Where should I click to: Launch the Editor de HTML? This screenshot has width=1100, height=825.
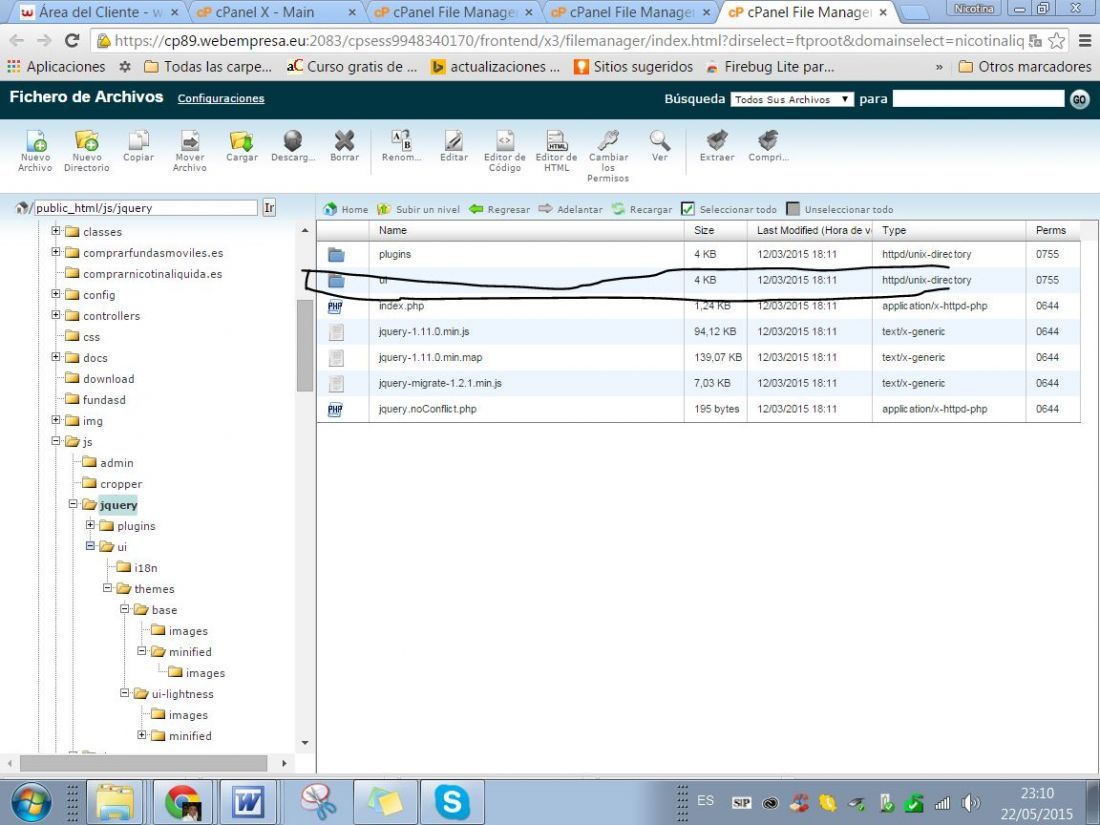[556, 150]
